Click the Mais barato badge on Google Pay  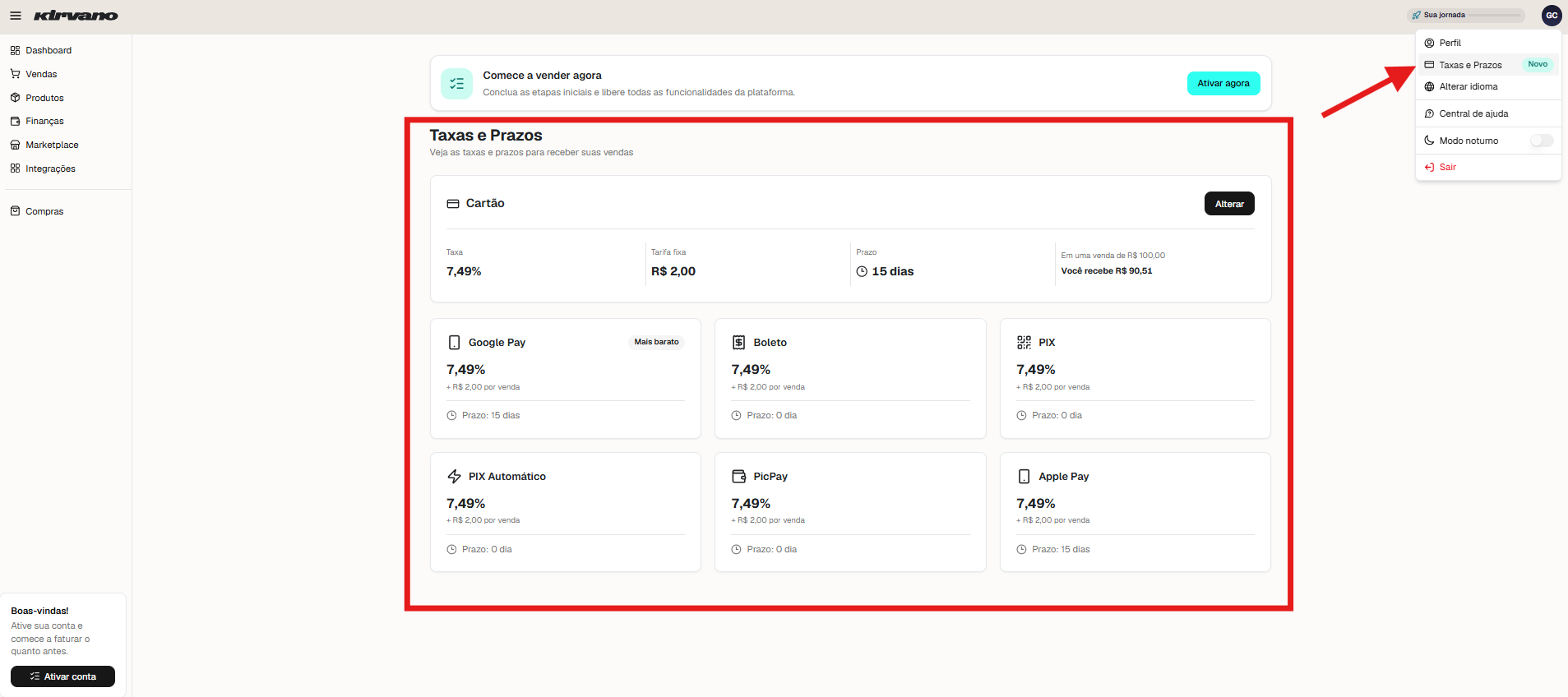coord(656,342)
